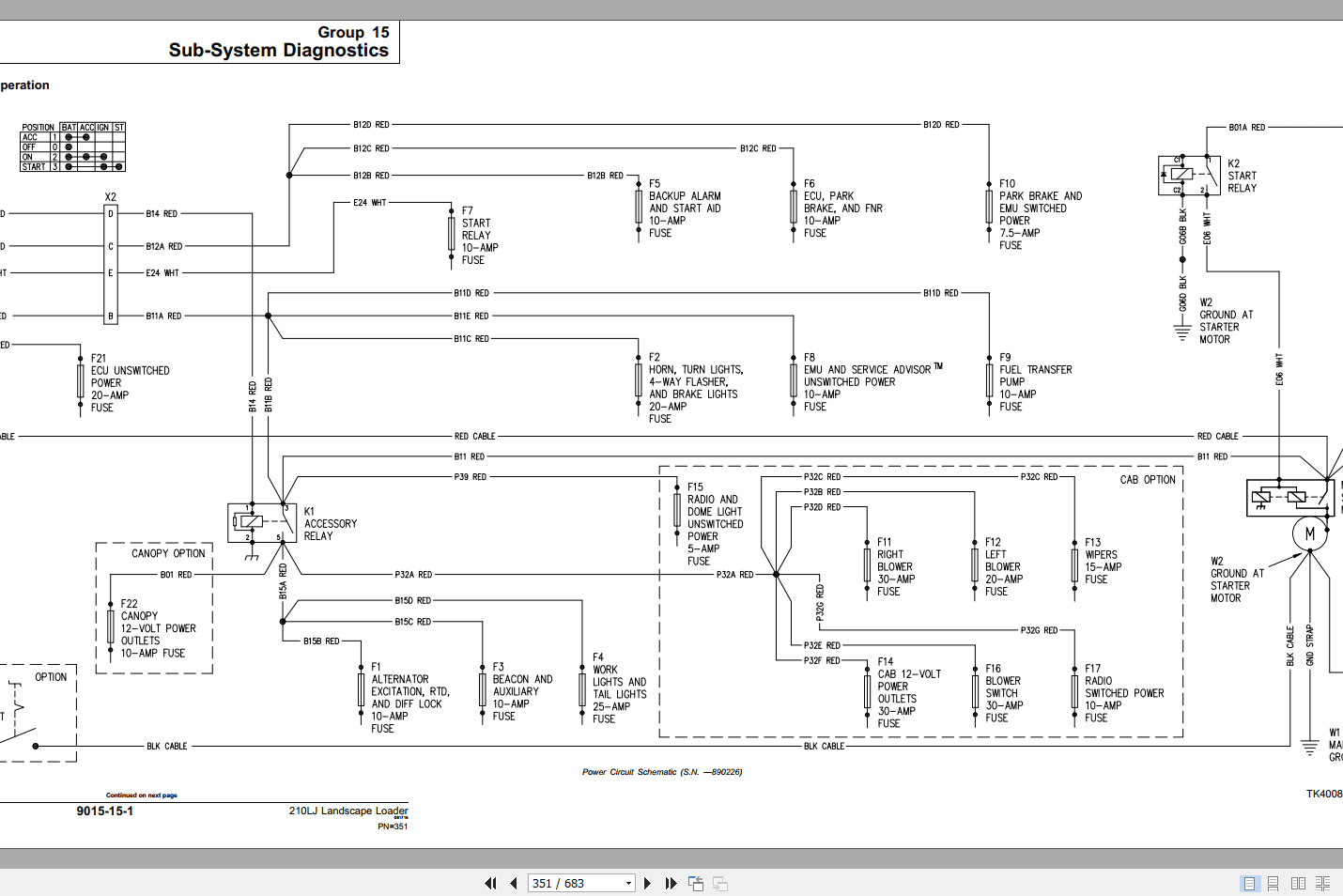Click the K2 start relay symbol
This screenshot has width=1343, height=896.
1190,176
